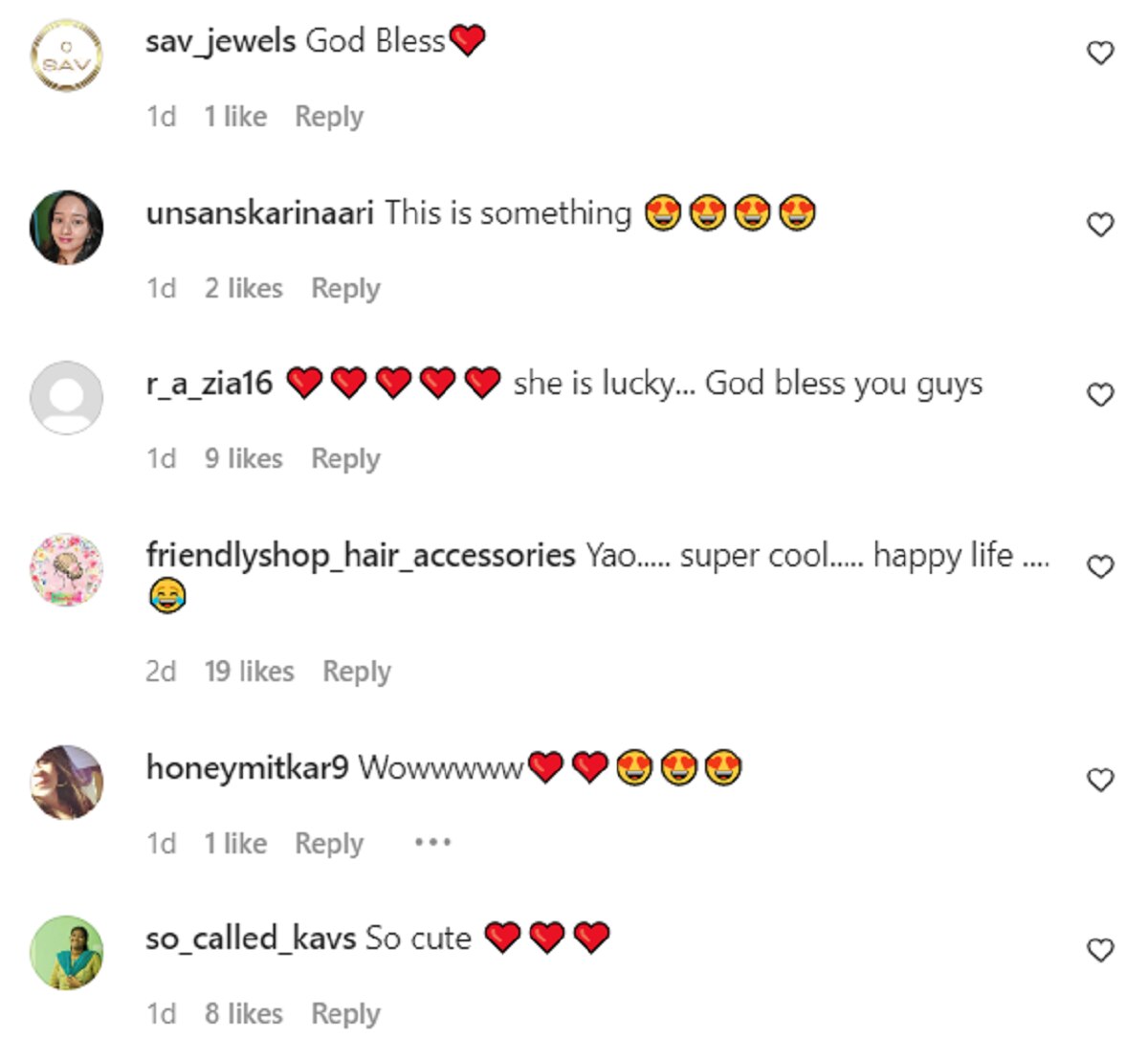1148x1038 pixels.
Task: Tap the heart beside unsanskarinaari's comment
Action: 1101,225
